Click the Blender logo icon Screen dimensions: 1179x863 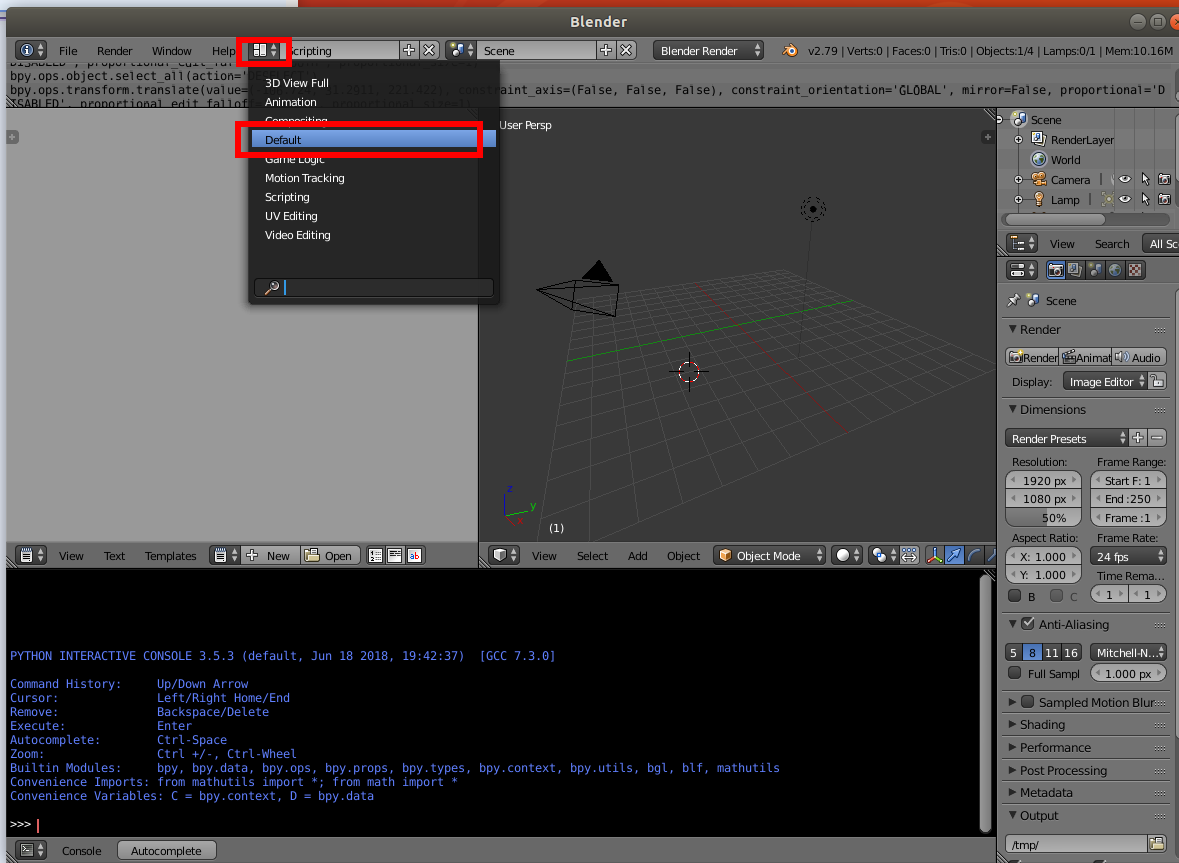790,50
